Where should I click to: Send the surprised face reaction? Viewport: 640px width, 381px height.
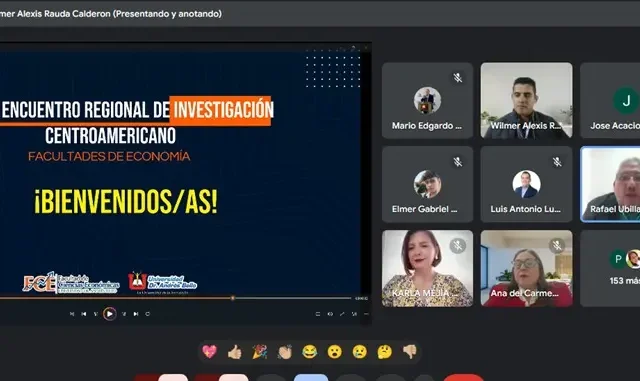pyautogui.click(x=335, y=352)
